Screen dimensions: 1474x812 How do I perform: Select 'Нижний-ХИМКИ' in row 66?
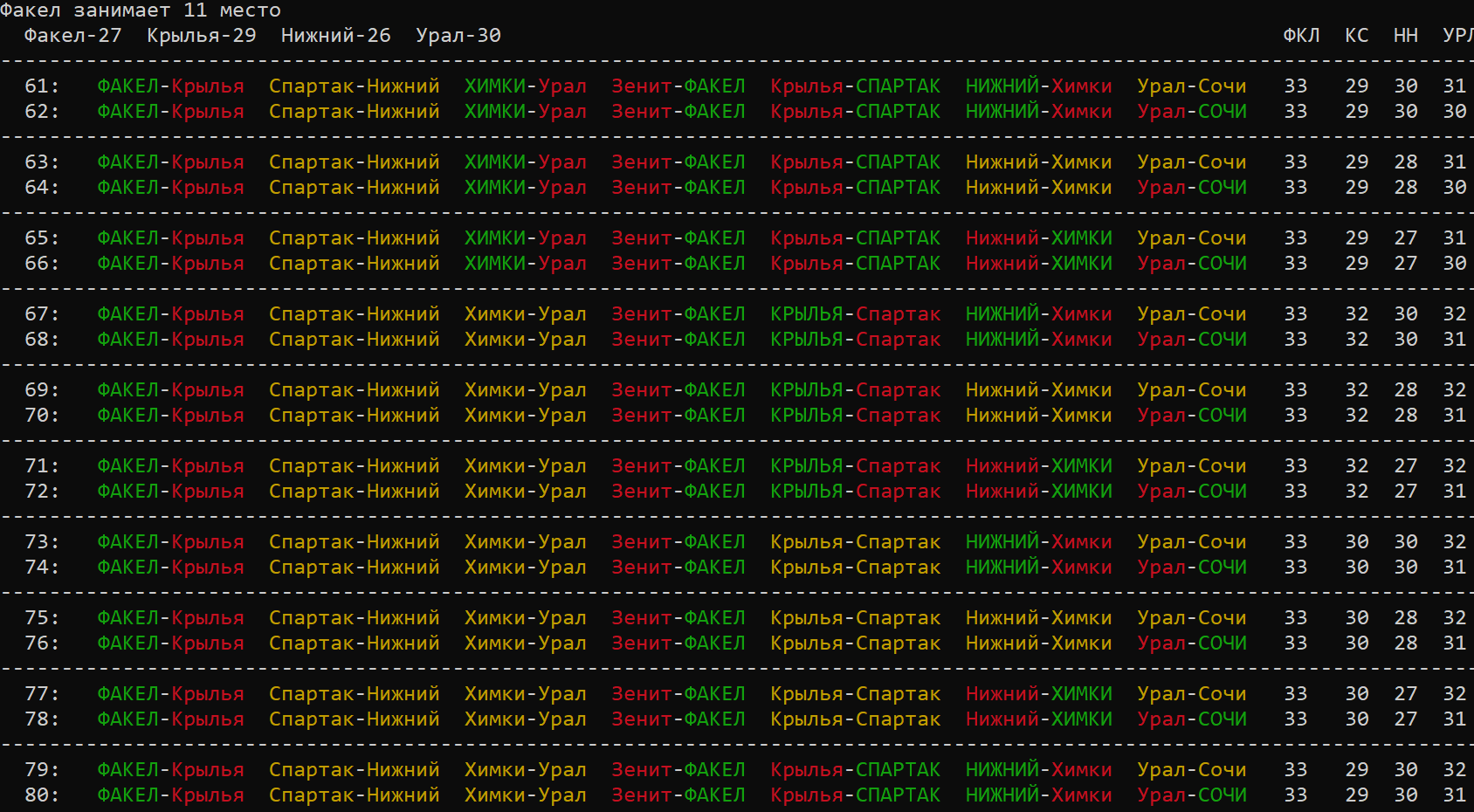coord(1039,264)
